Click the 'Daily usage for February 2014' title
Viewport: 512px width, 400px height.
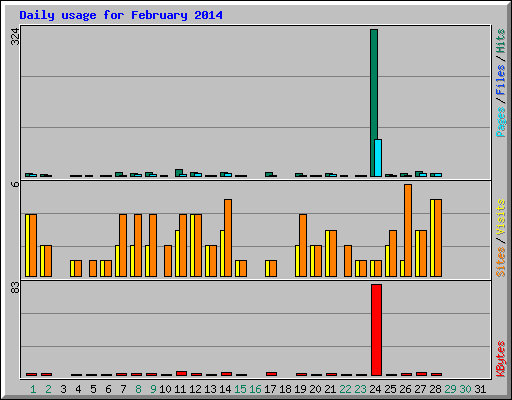(121, 15)
